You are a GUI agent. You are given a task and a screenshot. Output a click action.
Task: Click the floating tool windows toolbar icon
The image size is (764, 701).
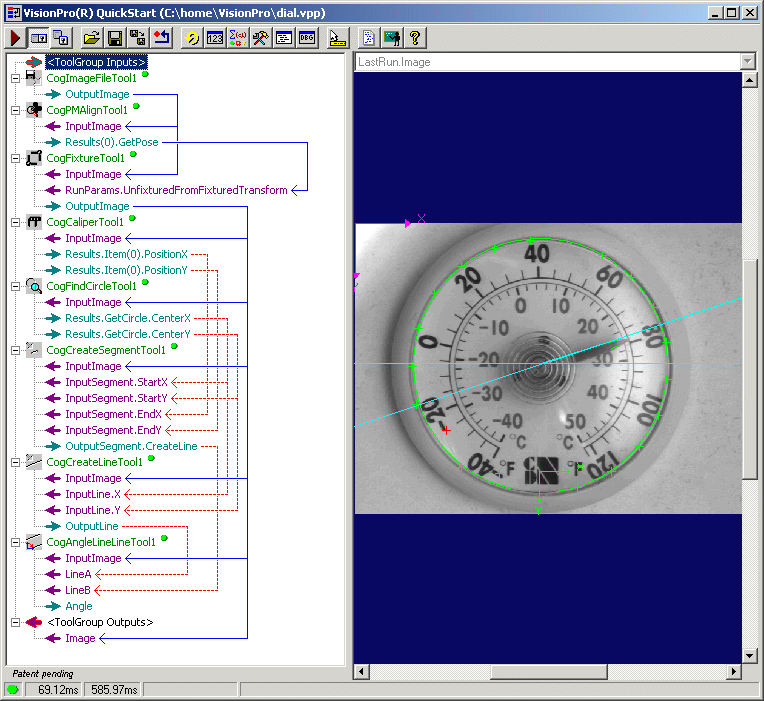[x=61, y=38]
